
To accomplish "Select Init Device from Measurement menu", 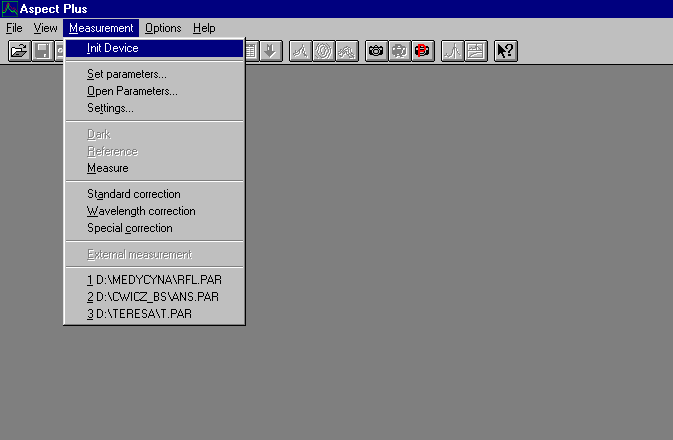I will pyautogui.click(x=112, y=48).
